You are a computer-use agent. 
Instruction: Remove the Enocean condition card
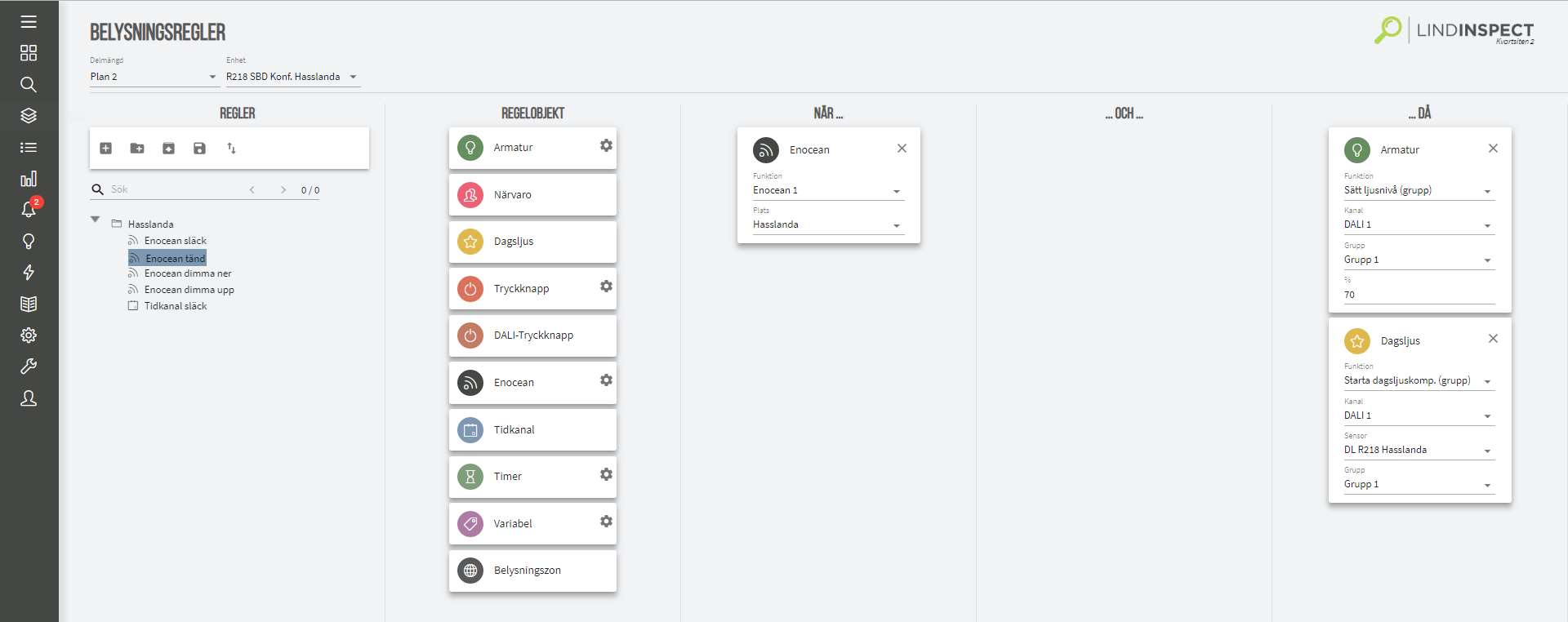tap(902, 149)
